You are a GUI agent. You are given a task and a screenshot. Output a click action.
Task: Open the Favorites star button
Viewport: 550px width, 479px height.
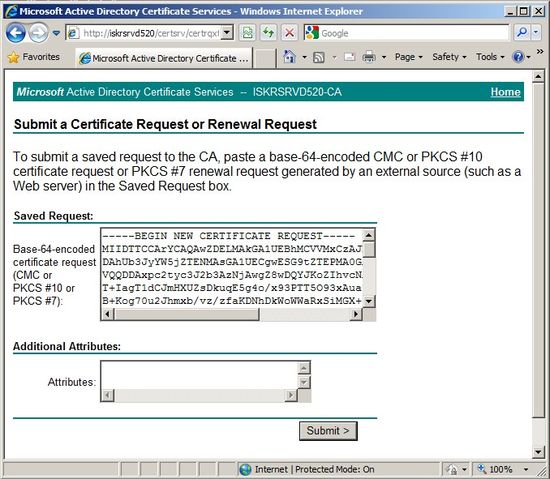click(x=33, y=57)
